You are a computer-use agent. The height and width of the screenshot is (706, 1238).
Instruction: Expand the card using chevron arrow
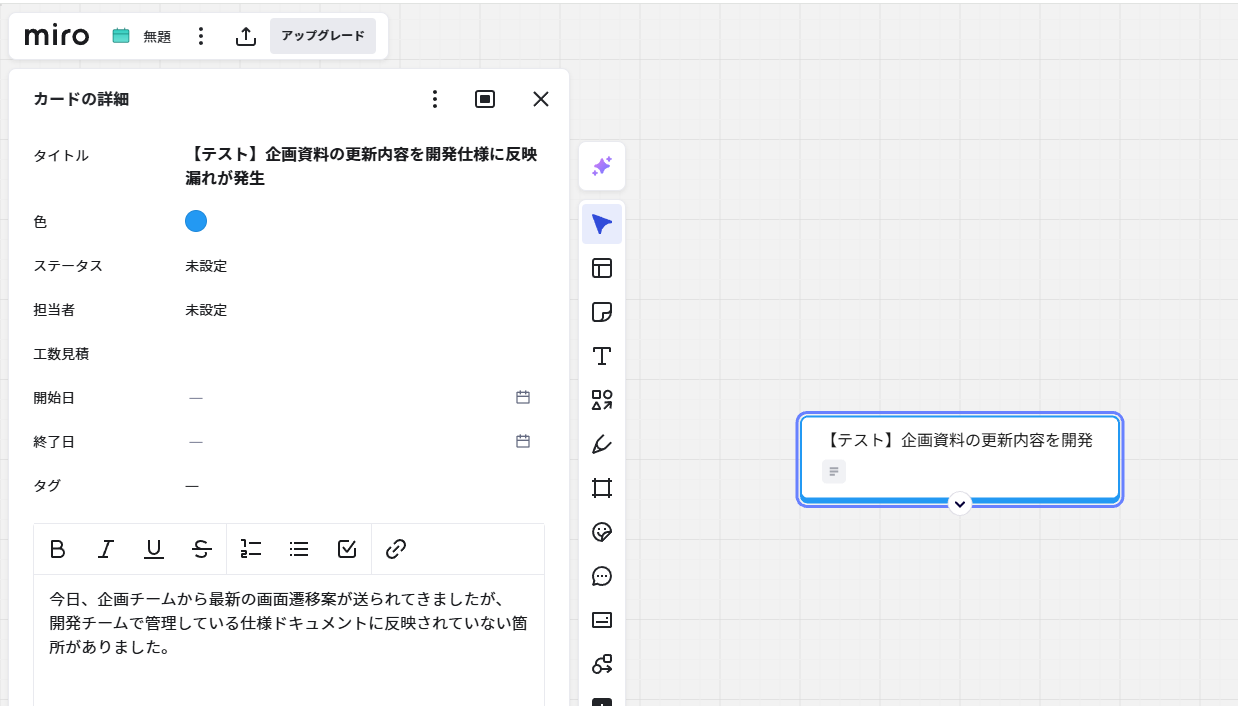click(960, 504)
